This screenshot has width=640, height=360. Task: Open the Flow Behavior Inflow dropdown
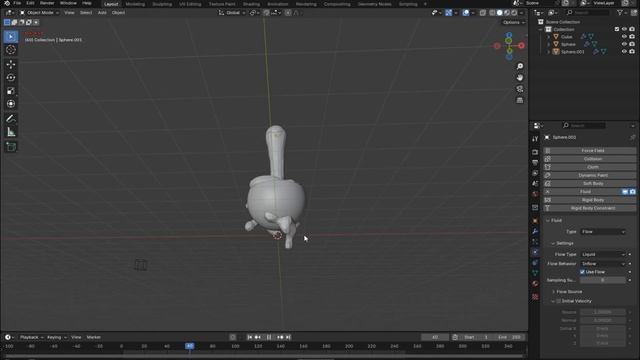point(603,264)
